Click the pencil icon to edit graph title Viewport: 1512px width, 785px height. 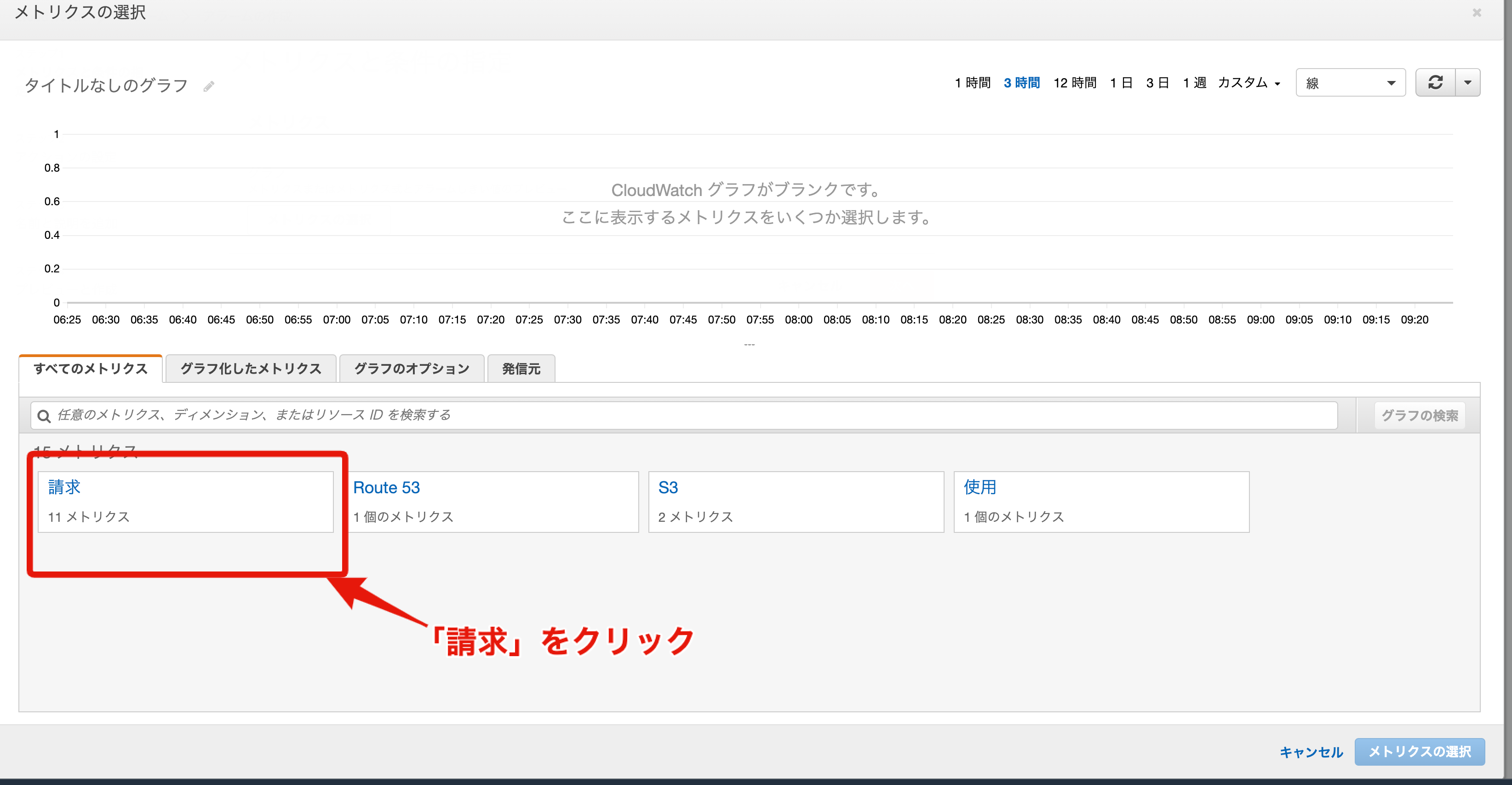[209, 87]
